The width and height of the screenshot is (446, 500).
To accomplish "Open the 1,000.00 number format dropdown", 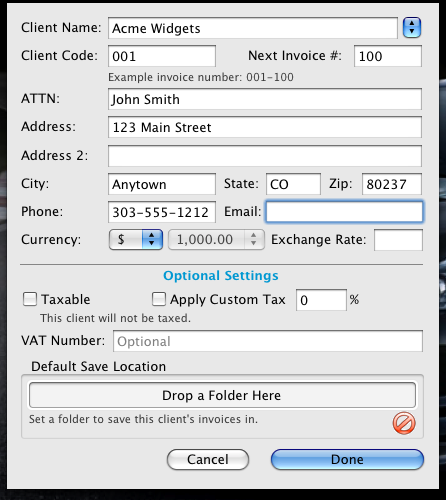I will click(x=216, y=240).
